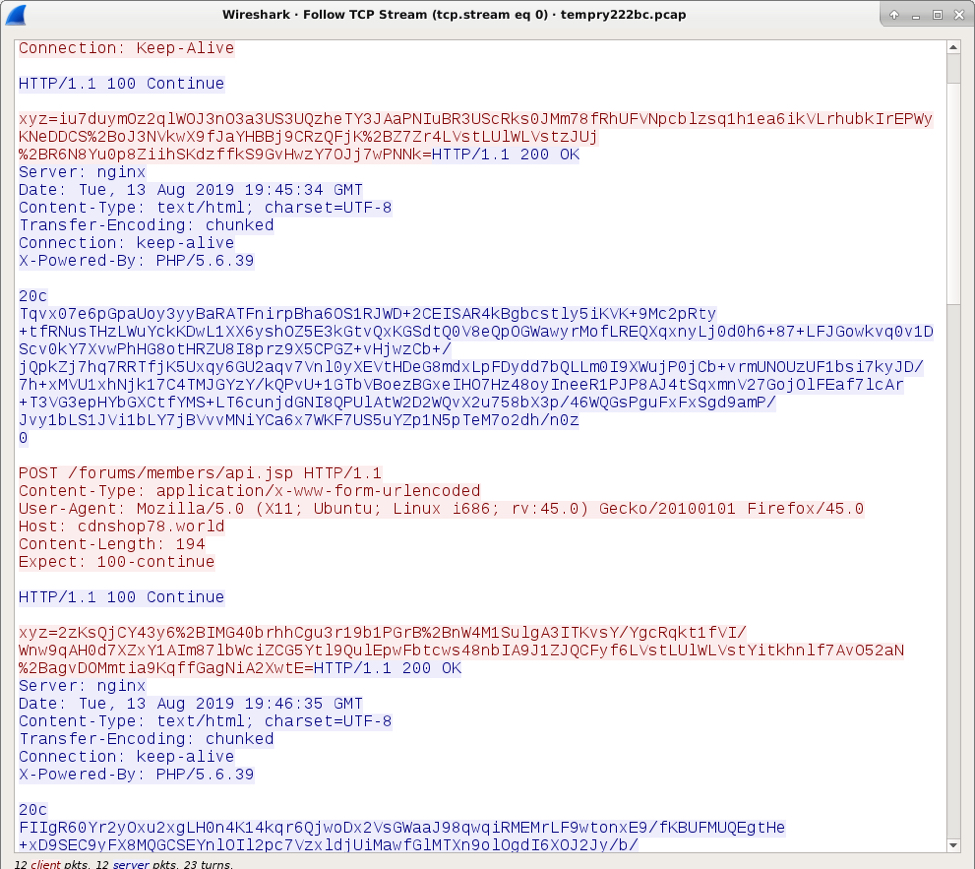Click the Date line showing 19:46:35 GMT

pyautogui.click(x=190, y=704)
